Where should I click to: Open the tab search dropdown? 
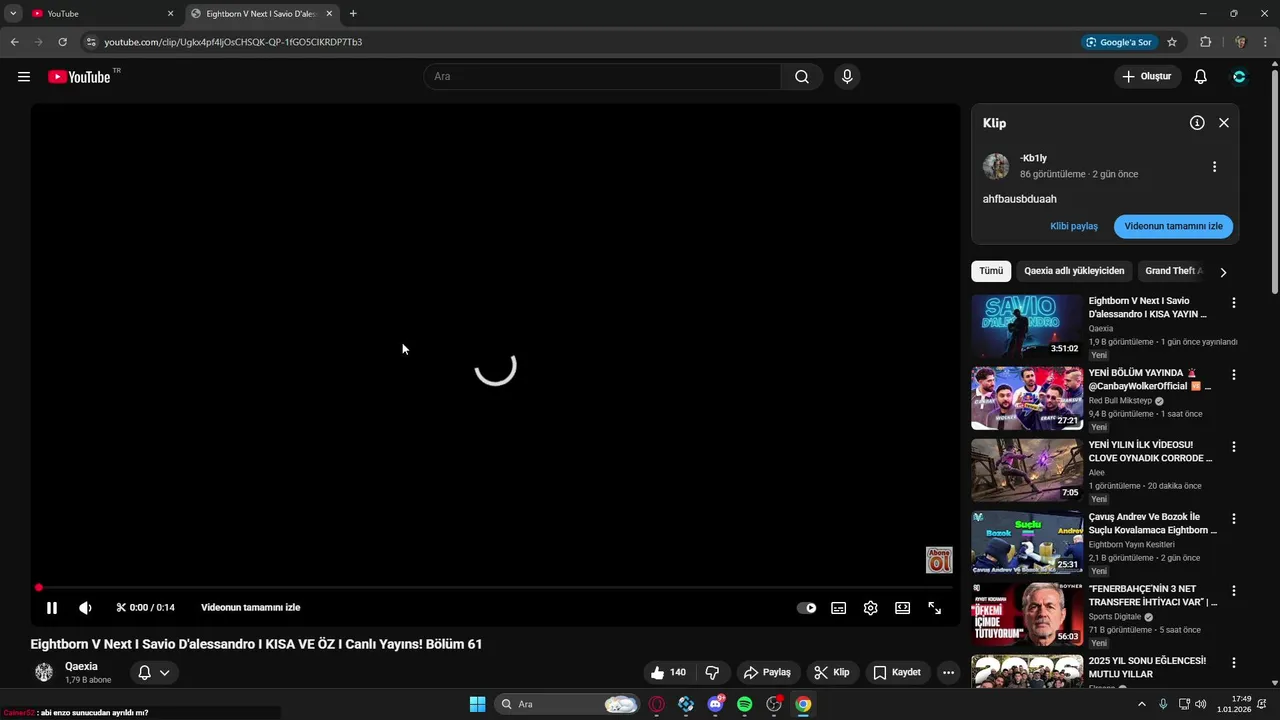pyautogui.click(x=13, y=14)
